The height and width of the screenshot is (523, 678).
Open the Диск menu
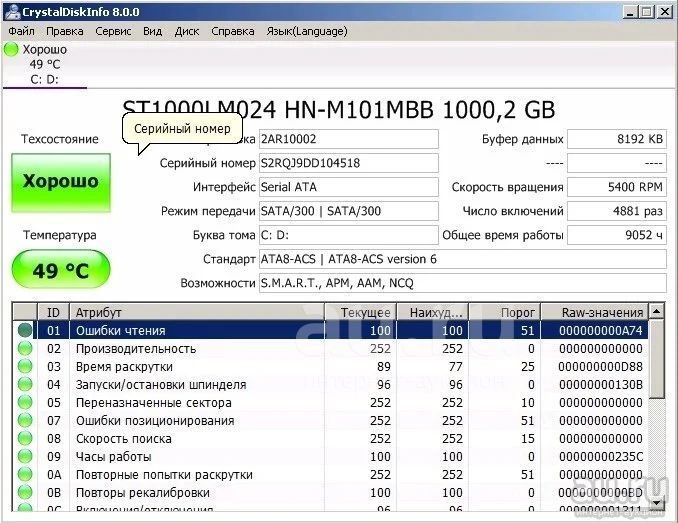pos(187,31)
